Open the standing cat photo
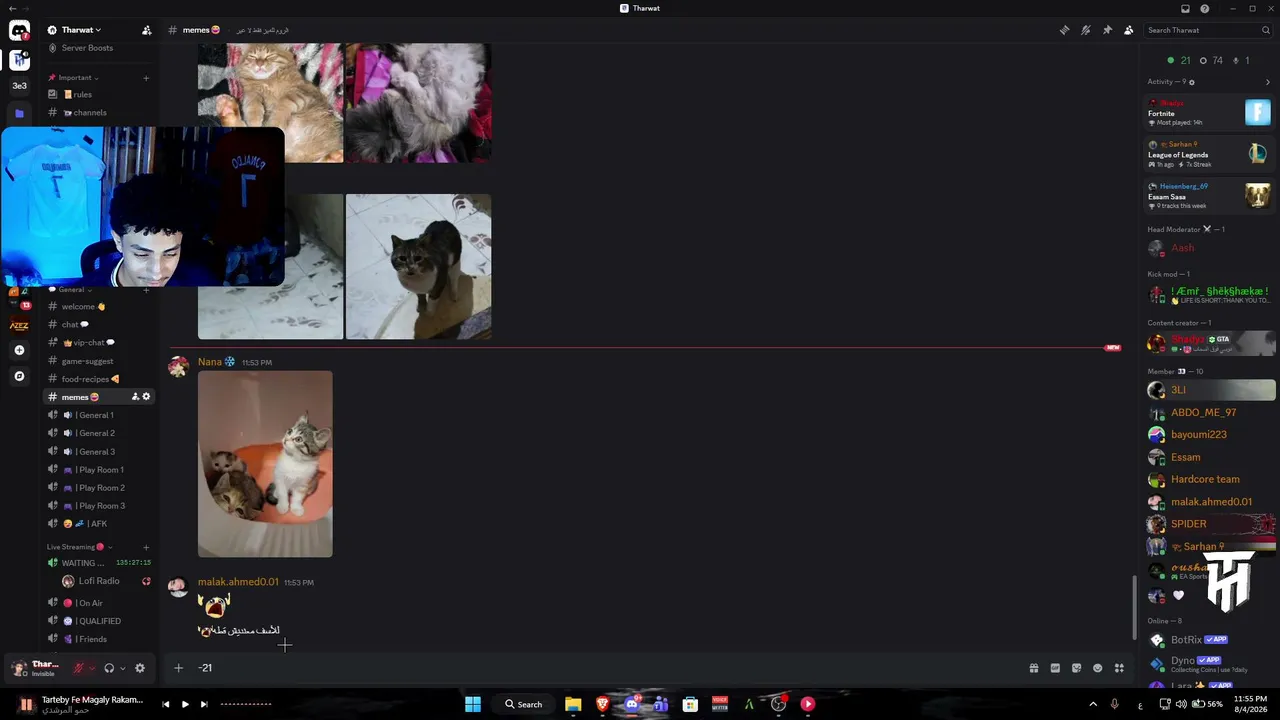This screenshot has width=1280, height=720. click(418, 266)
